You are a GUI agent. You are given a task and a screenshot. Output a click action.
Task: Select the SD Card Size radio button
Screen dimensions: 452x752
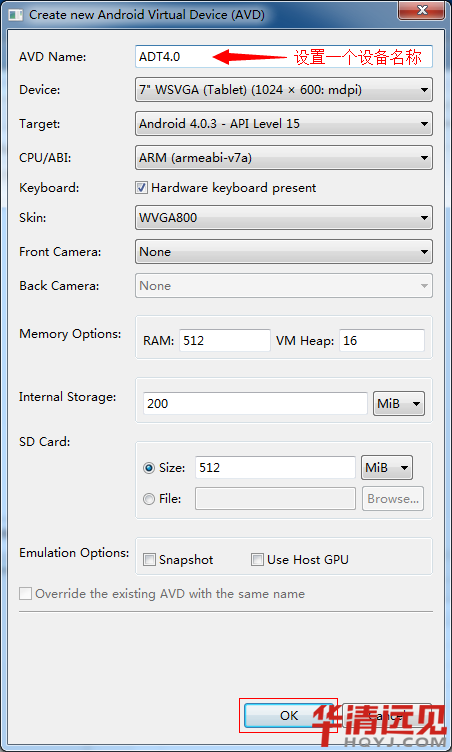click(x=149, y=468)
